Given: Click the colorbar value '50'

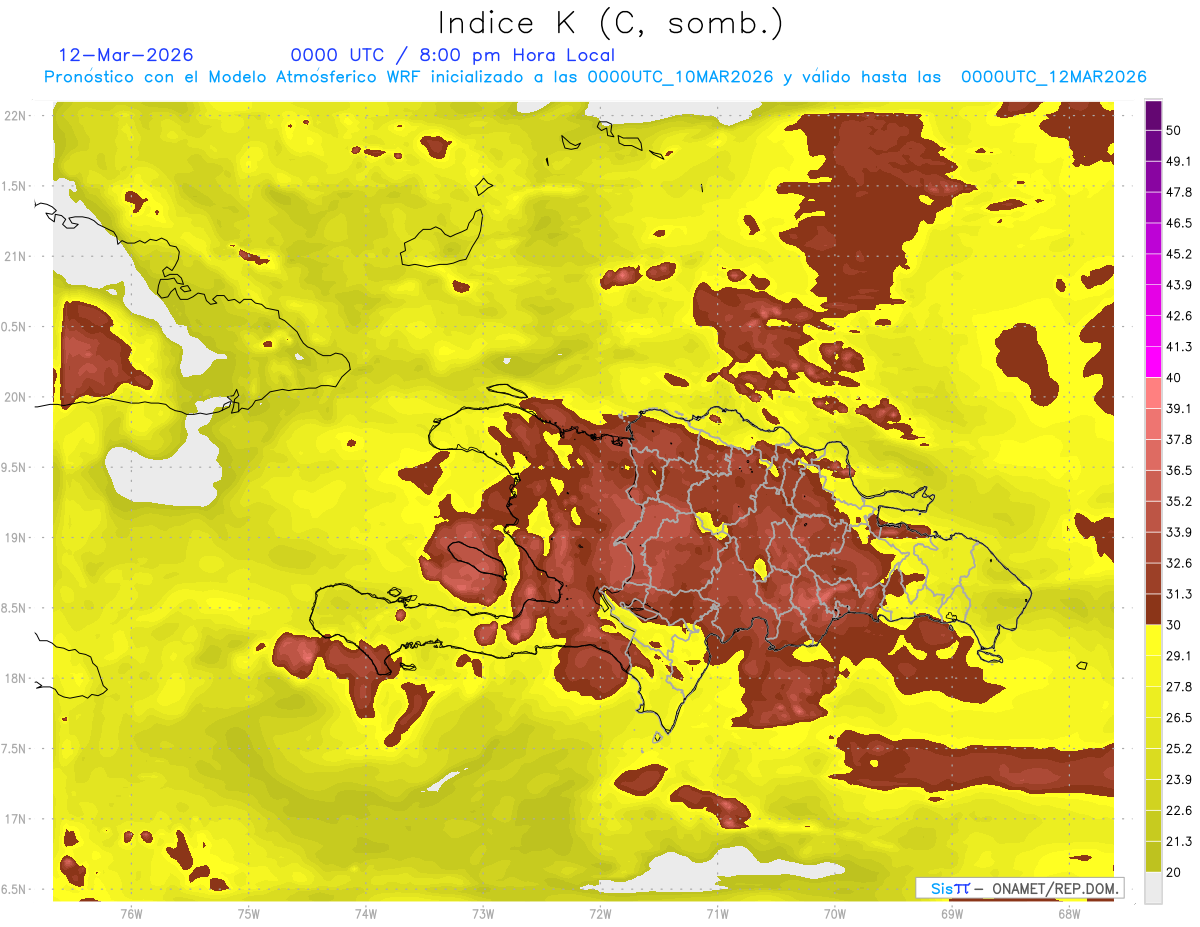Looking at the screenshot, I should tap(1174, 130).
